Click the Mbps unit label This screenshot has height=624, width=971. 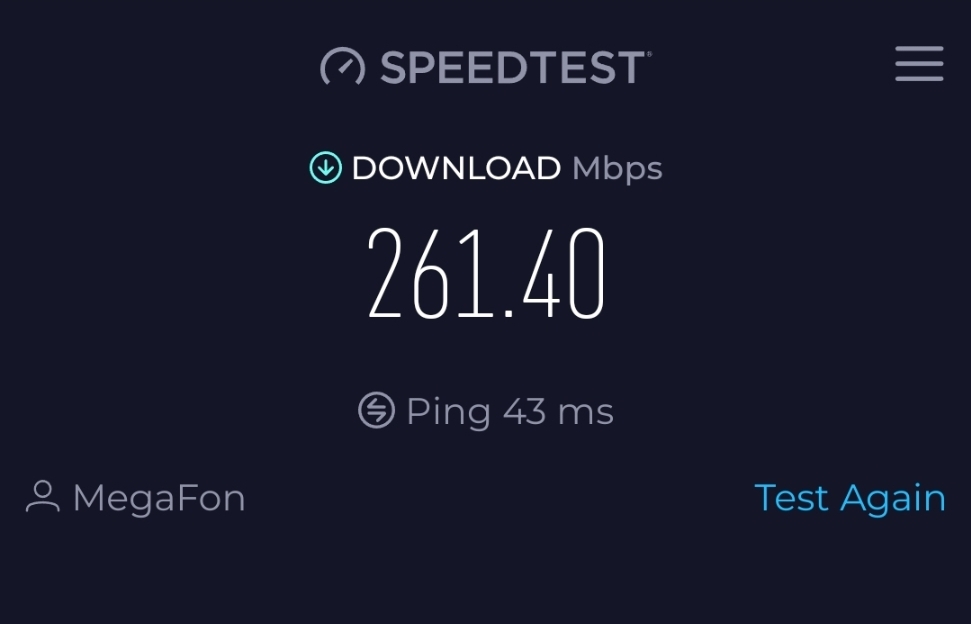pos(617,169)
